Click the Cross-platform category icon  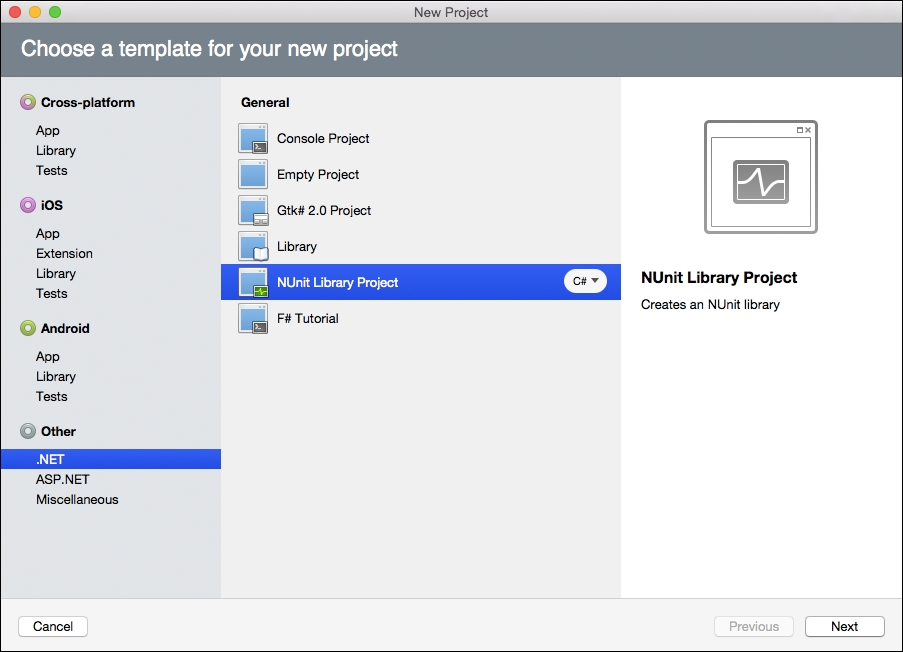(28, 103)
